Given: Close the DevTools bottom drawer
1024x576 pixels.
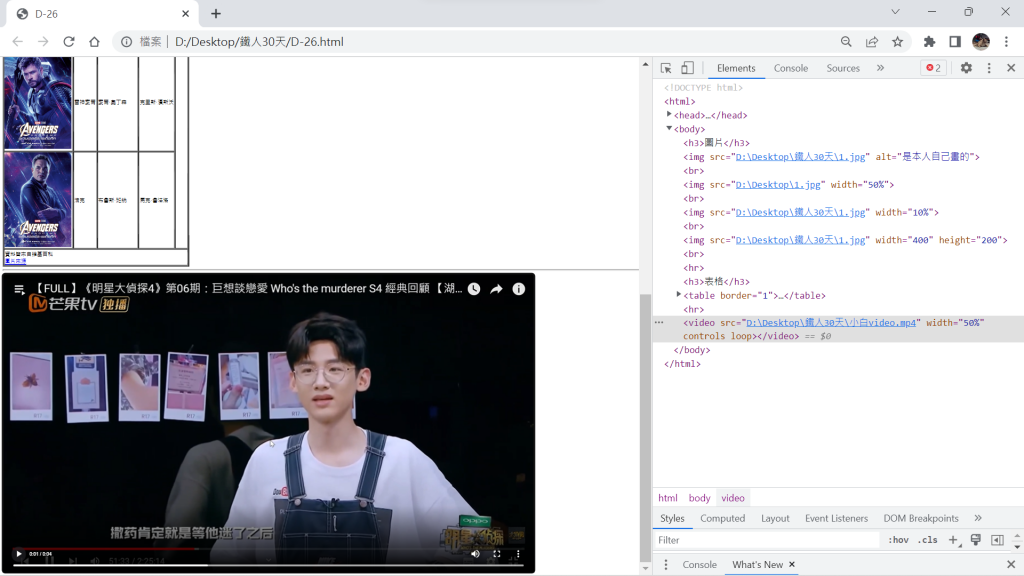Looking at the screenshot, I should click(1011, 564).
